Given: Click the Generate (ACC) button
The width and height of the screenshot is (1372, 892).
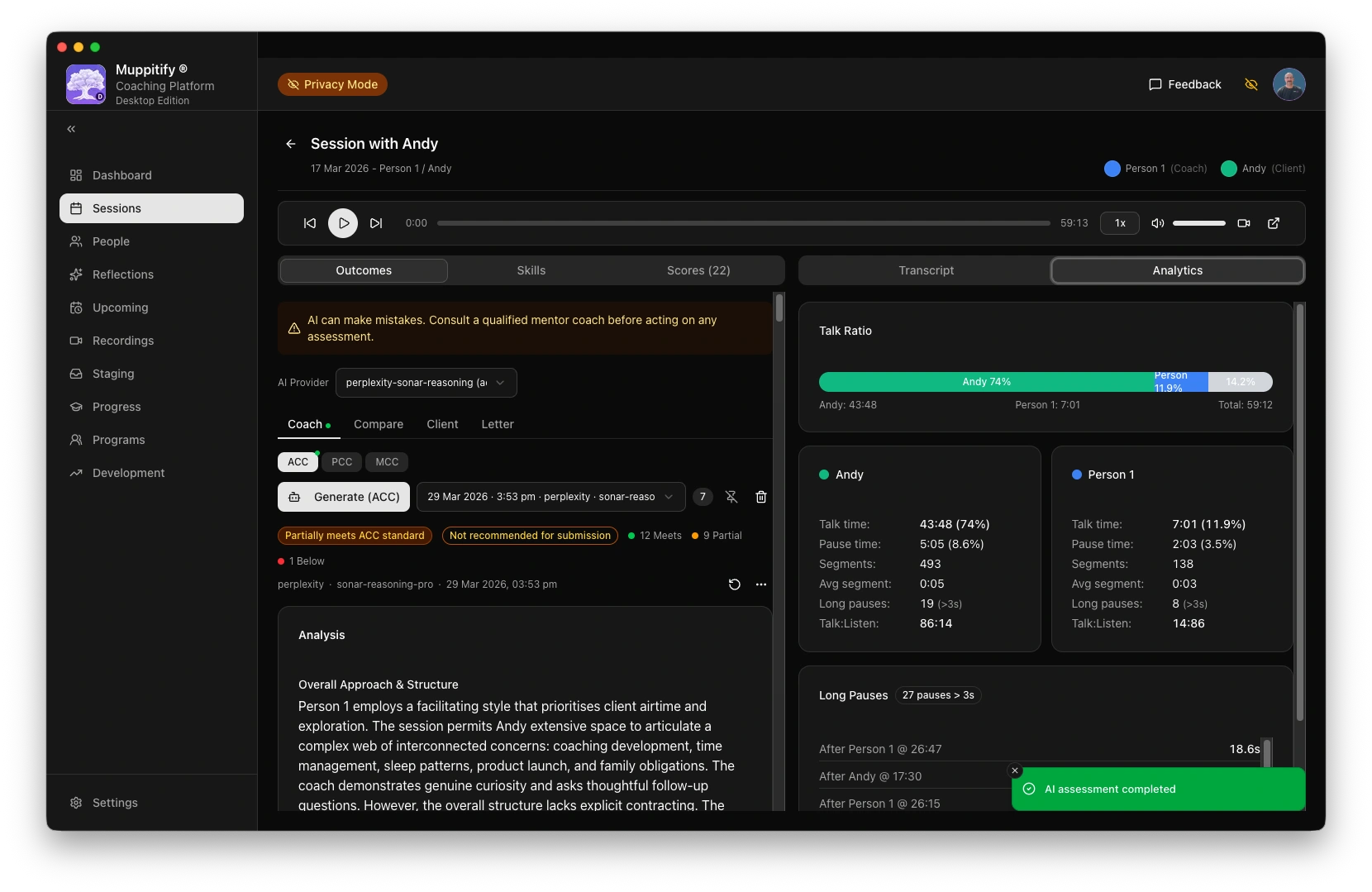Looking at the screenshot, I should click(344, 497).
